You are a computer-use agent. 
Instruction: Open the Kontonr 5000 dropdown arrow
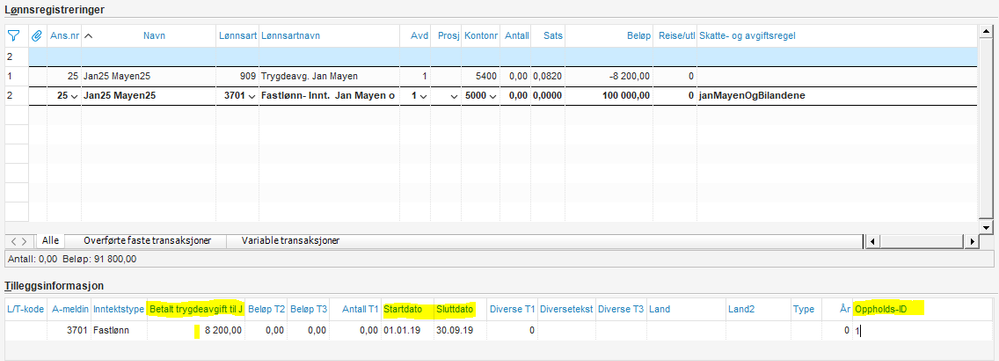(x=492, y=96)
